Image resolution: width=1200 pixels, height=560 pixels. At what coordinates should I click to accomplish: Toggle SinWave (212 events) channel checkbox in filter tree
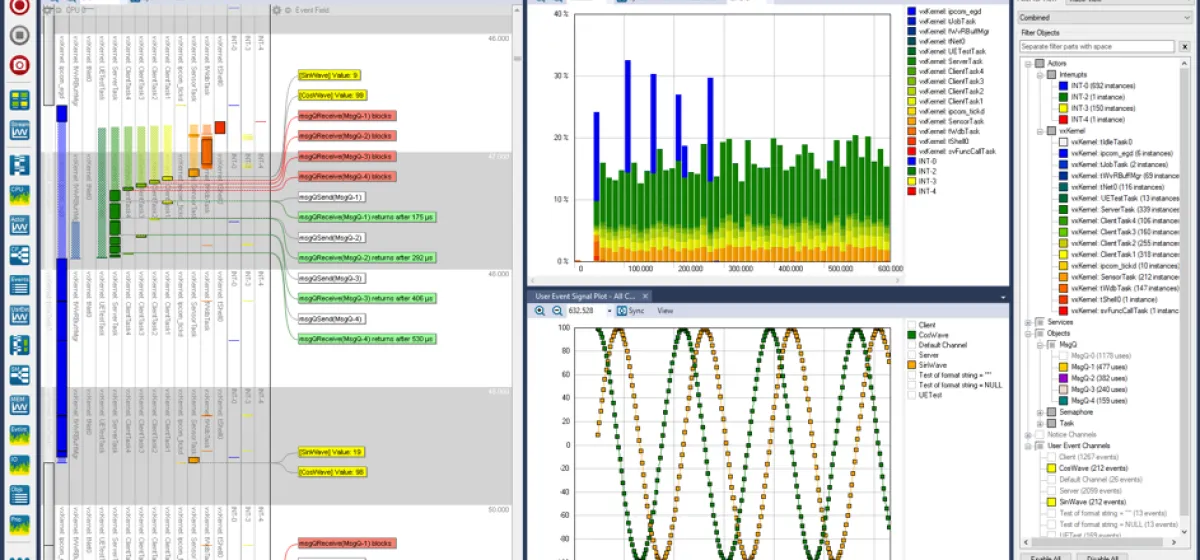tap(1051, 501)
